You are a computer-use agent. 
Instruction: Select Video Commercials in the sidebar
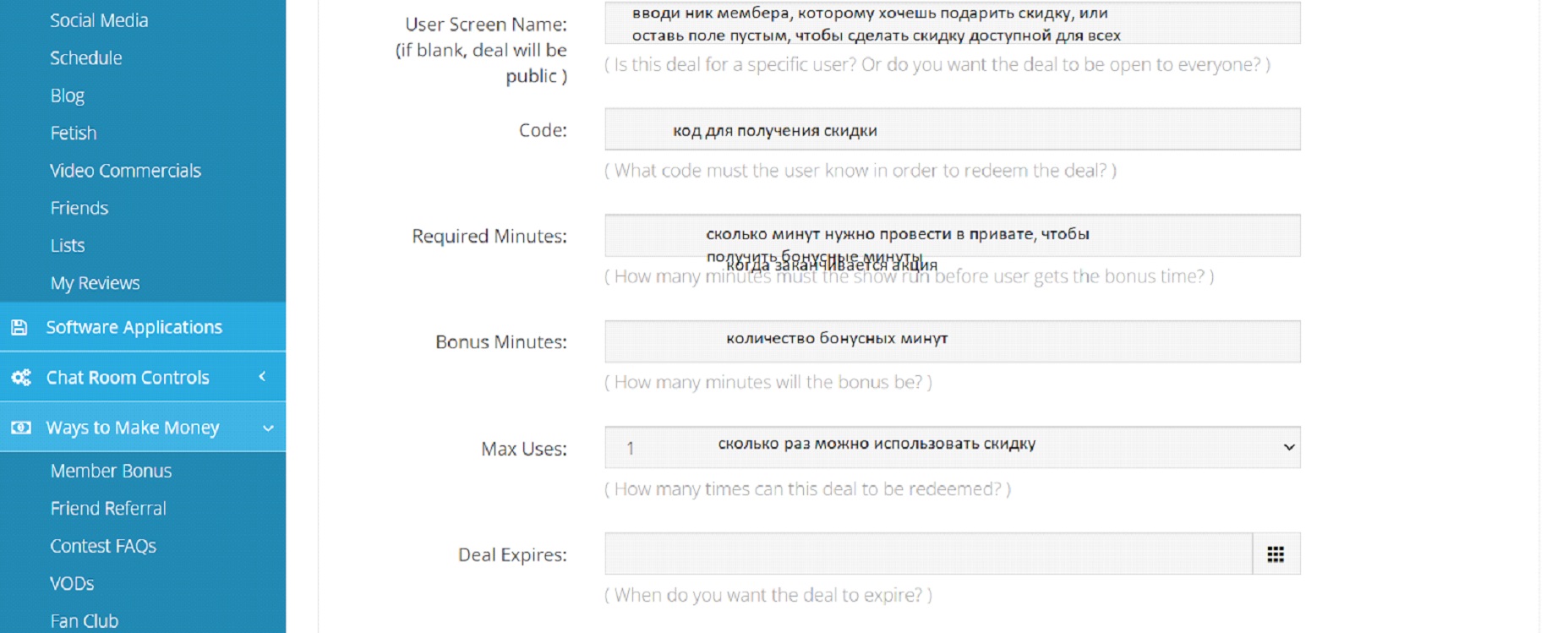coord(125,171)
